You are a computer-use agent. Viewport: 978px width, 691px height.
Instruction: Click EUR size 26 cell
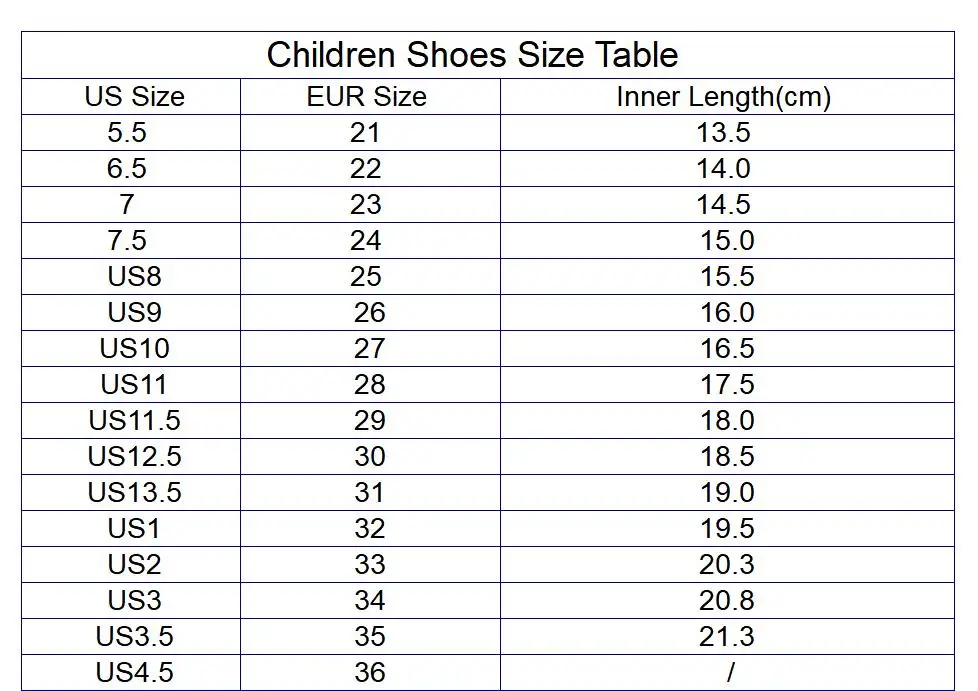369,313
